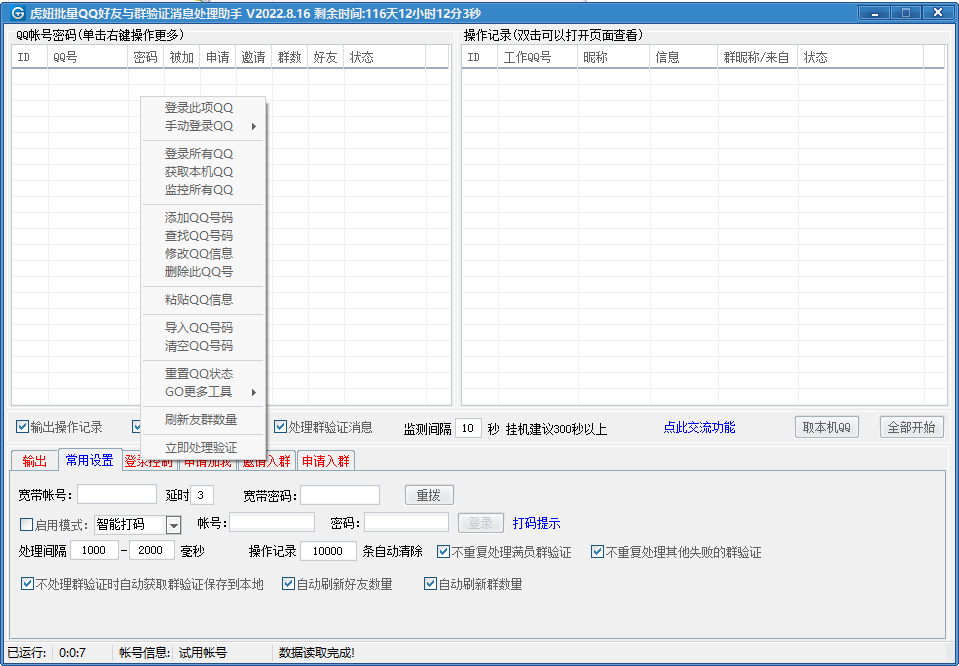Image resolution: width=959 pixels, height=666 pixels.
Task: Open the 申请入群 tab
Action: click(326, 461)
